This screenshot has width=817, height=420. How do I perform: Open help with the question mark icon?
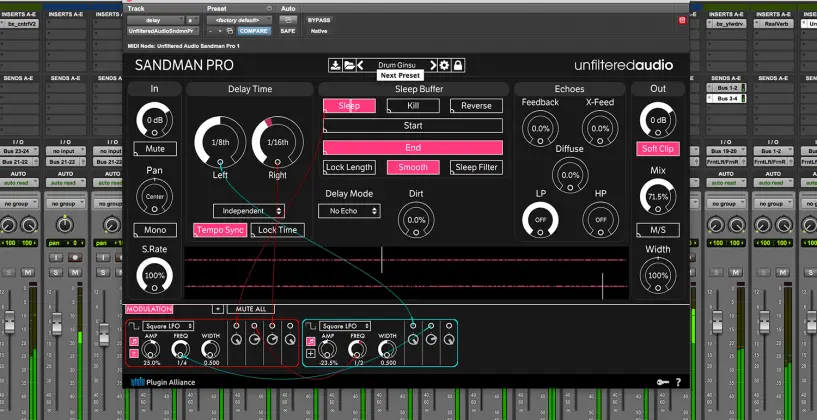coord(678,382)
